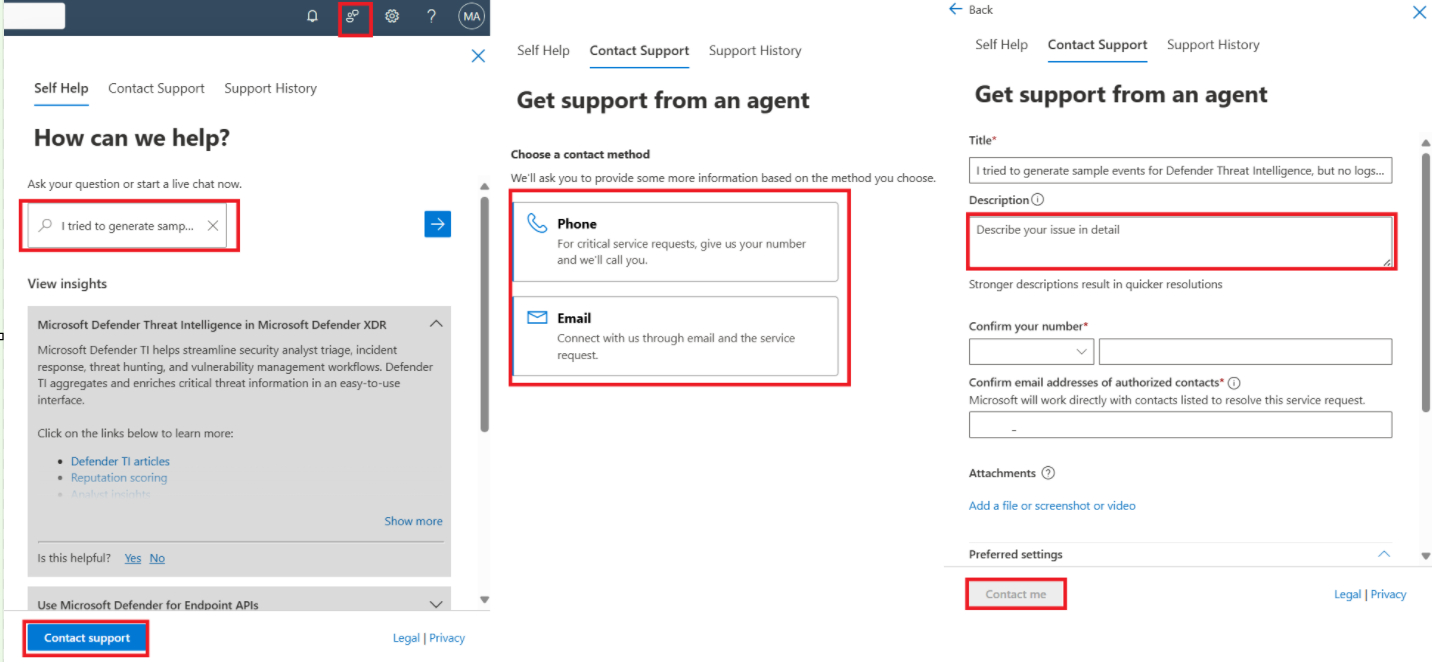Viewport: 1432px width, 662px height.
Task: Open the country code dropdown
Action: pos(1031,351)
